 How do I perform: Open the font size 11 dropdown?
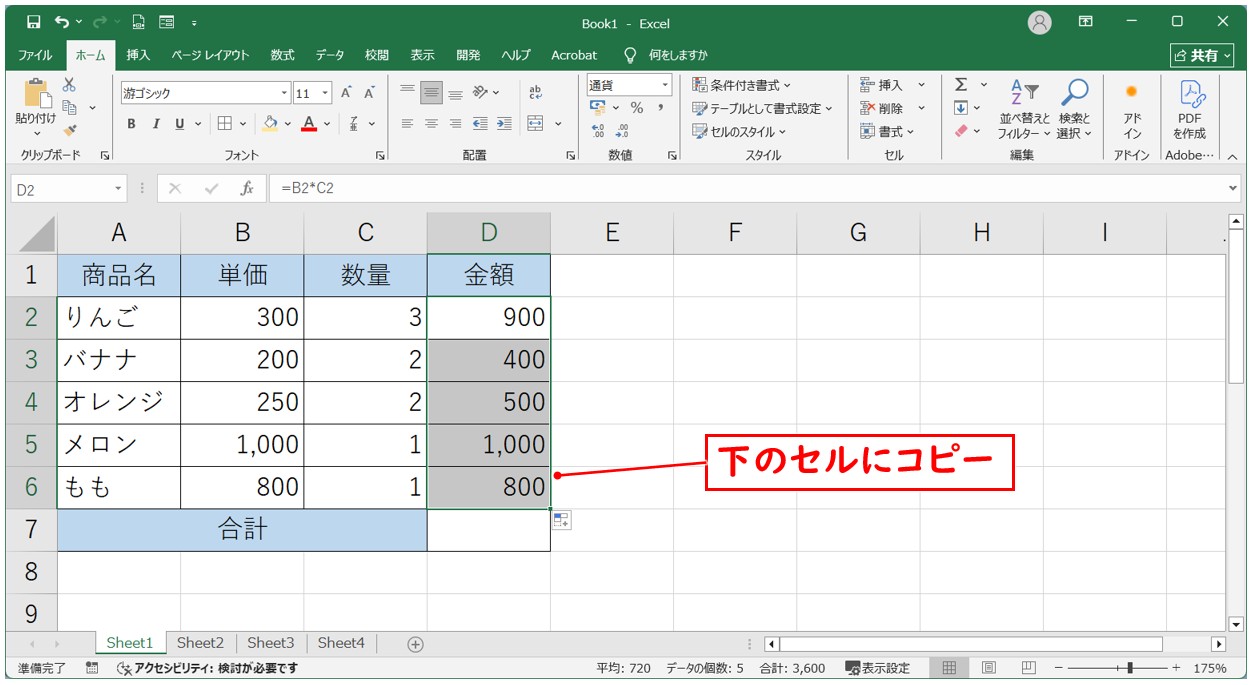tap(327, 93)
